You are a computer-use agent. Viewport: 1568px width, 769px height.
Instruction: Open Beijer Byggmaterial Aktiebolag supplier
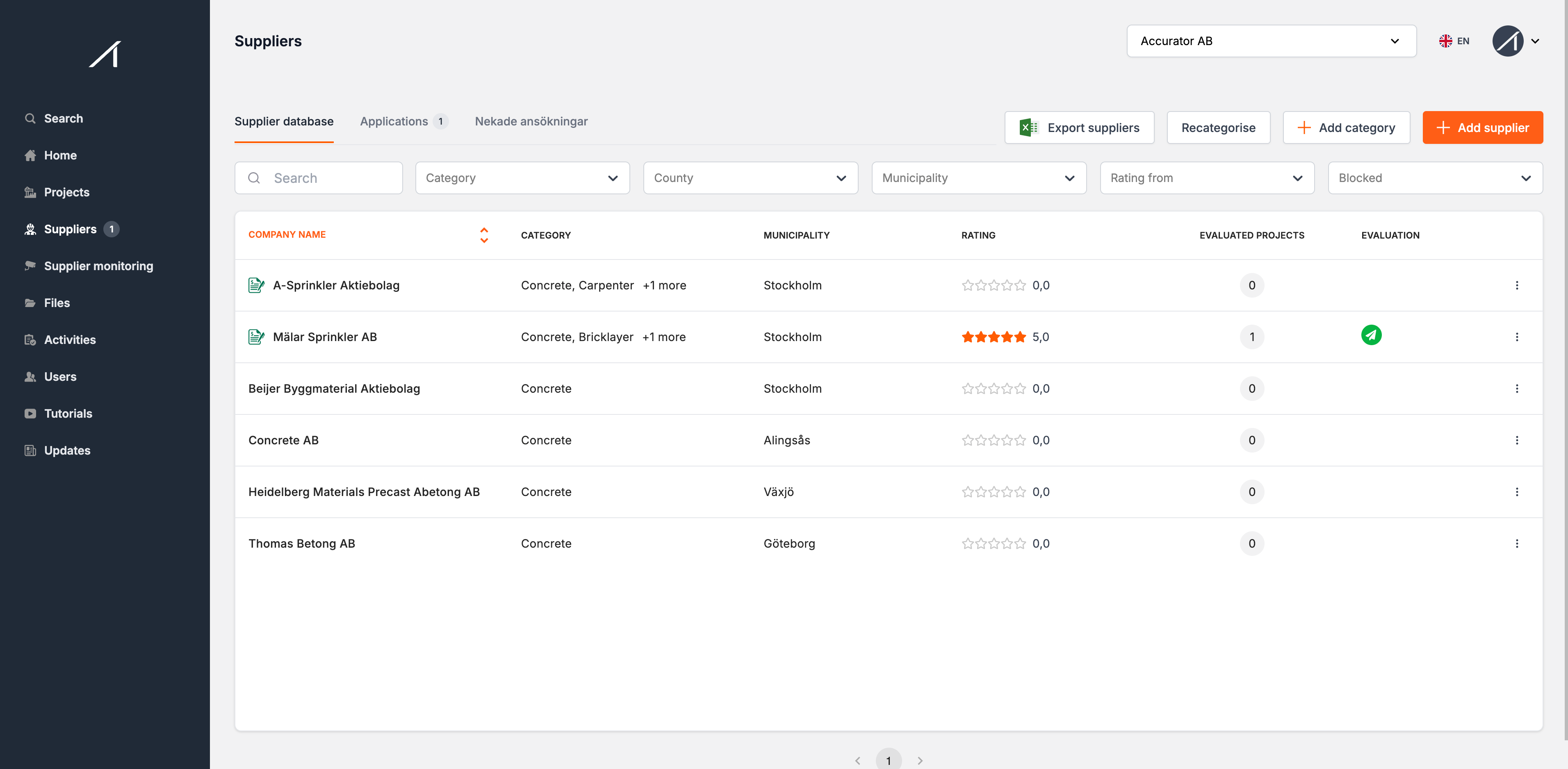click(x=333, y=389)
